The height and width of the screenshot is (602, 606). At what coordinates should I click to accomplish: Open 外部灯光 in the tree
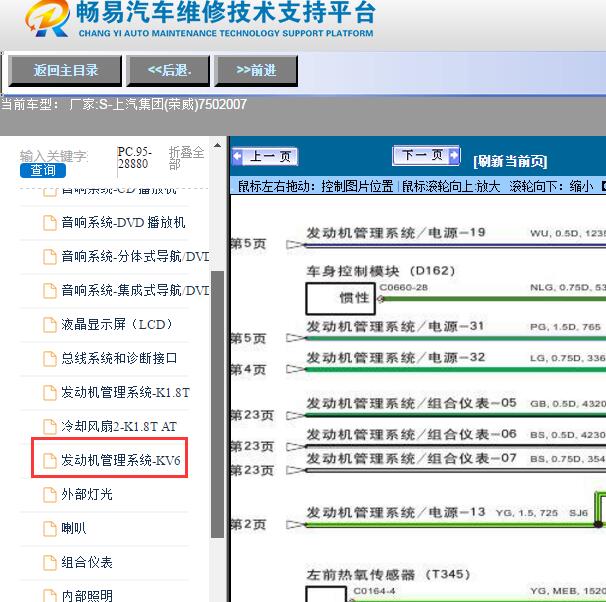click(87, 494)
